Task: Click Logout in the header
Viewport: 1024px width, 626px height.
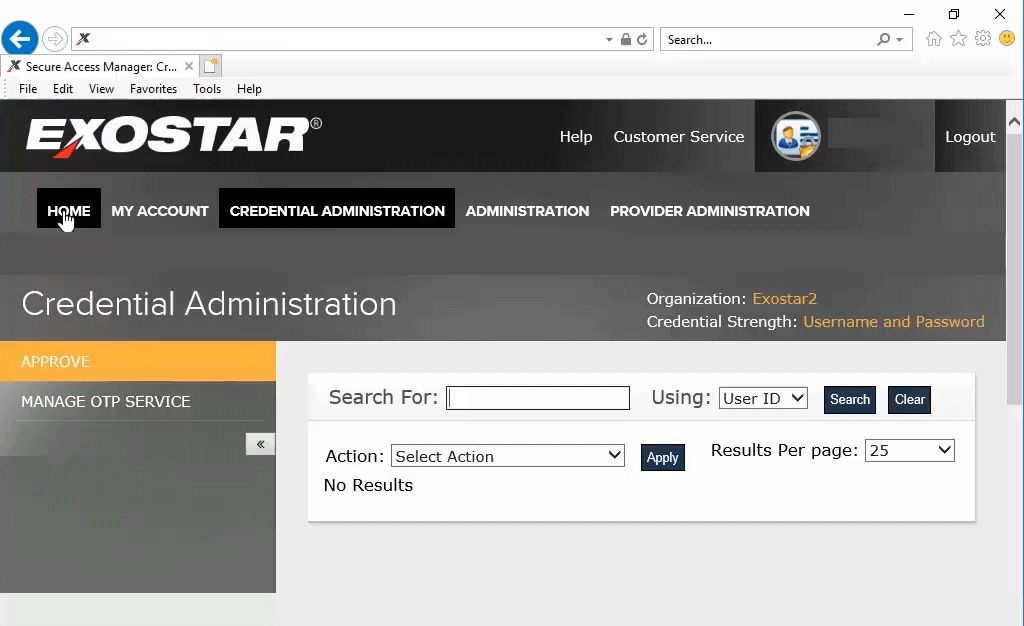Action: [x=970, y=136]
